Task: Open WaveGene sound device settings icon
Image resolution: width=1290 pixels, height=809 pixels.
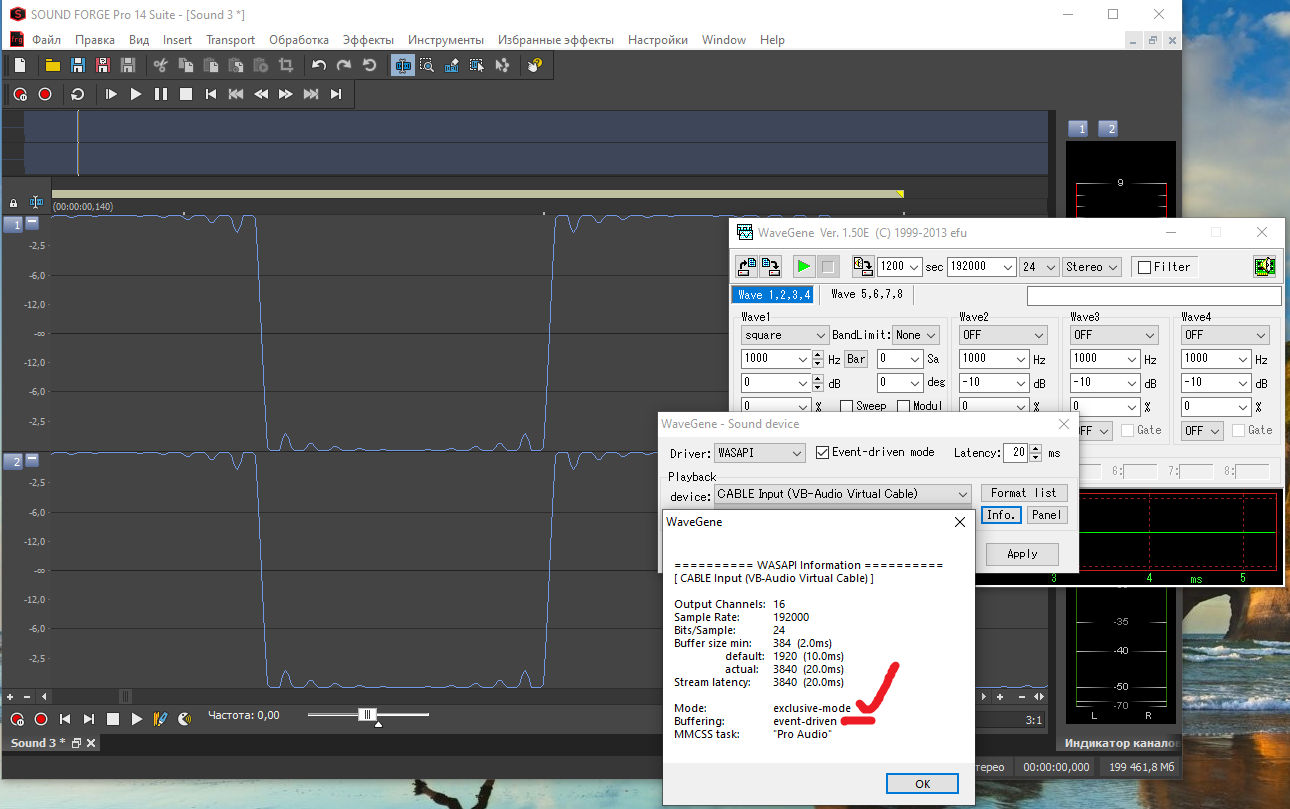Action: (1264, 267)
